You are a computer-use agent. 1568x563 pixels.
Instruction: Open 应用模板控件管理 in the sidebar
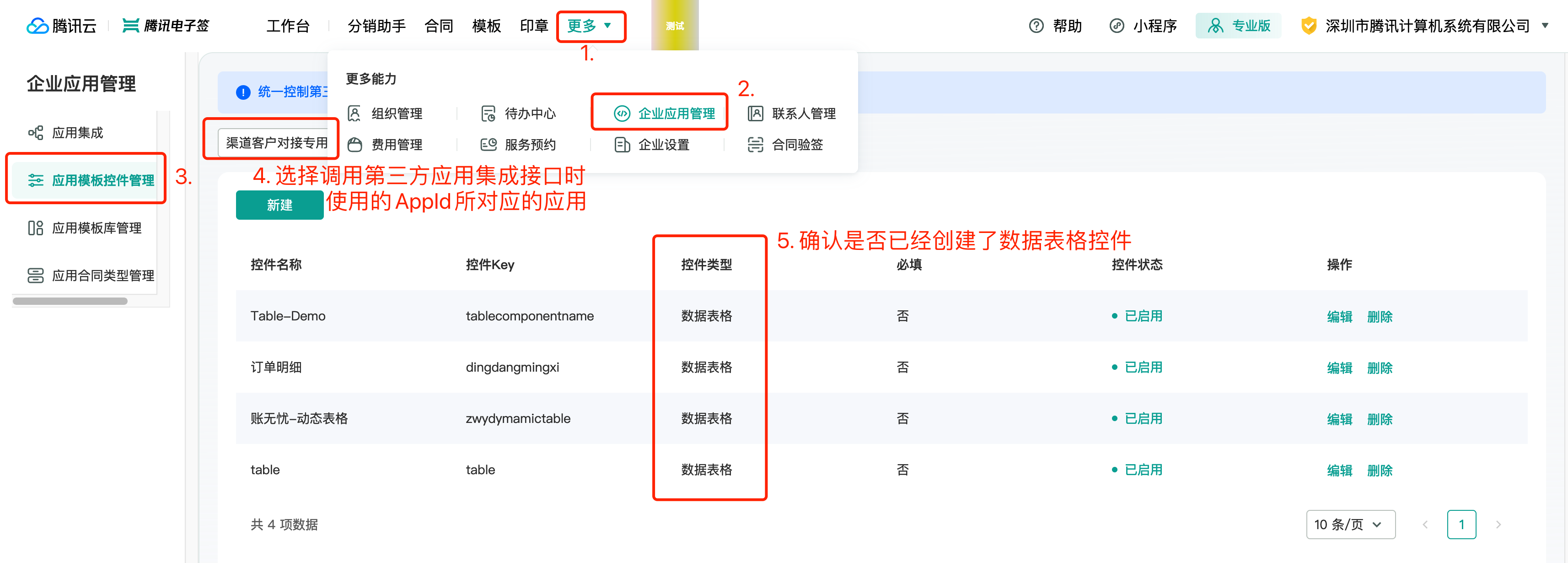click(84, 180)
